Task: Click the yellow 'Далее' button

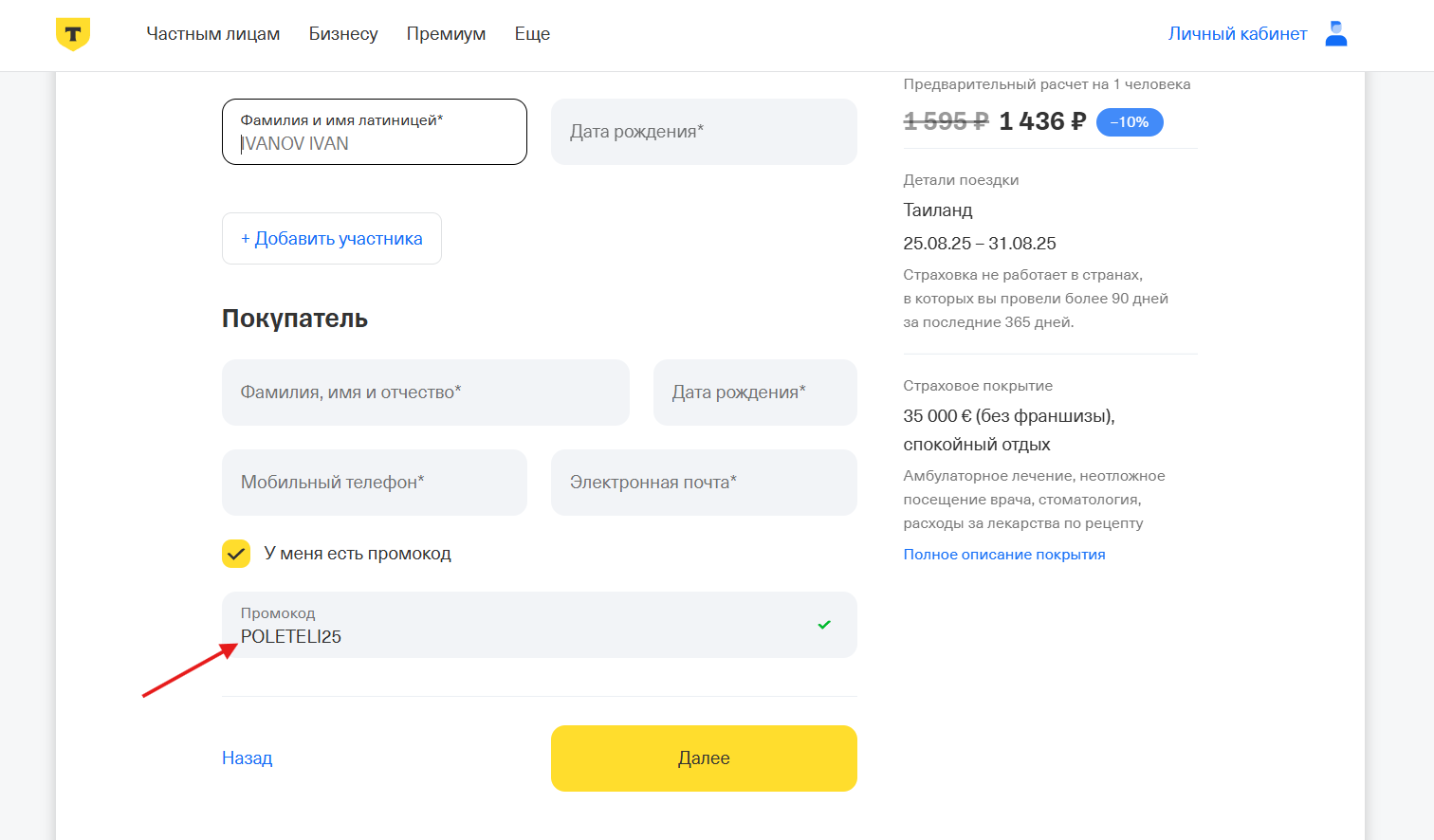Action: pos(704,758)
